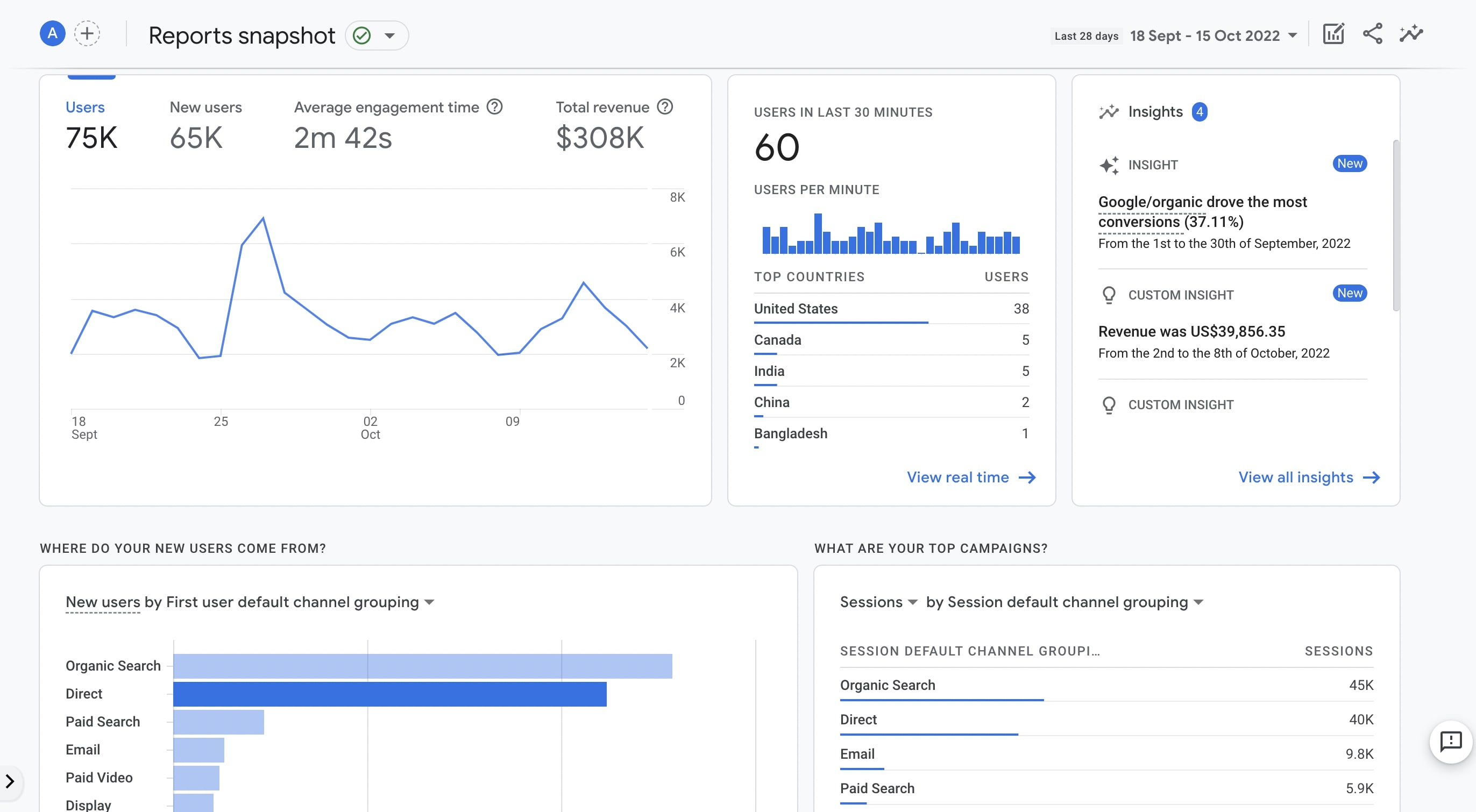Click the Direct bar in channel chart
This screenshot has height=812, width=1476.
pyautogui.click(x=389, y=694)
